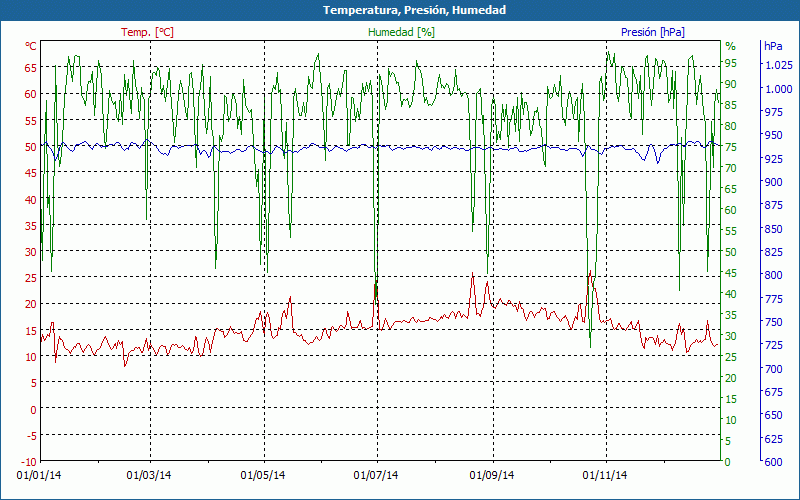
Task: Select the blue 'Presión [hPa]' legend label
Action: click(x=653, y=32)
